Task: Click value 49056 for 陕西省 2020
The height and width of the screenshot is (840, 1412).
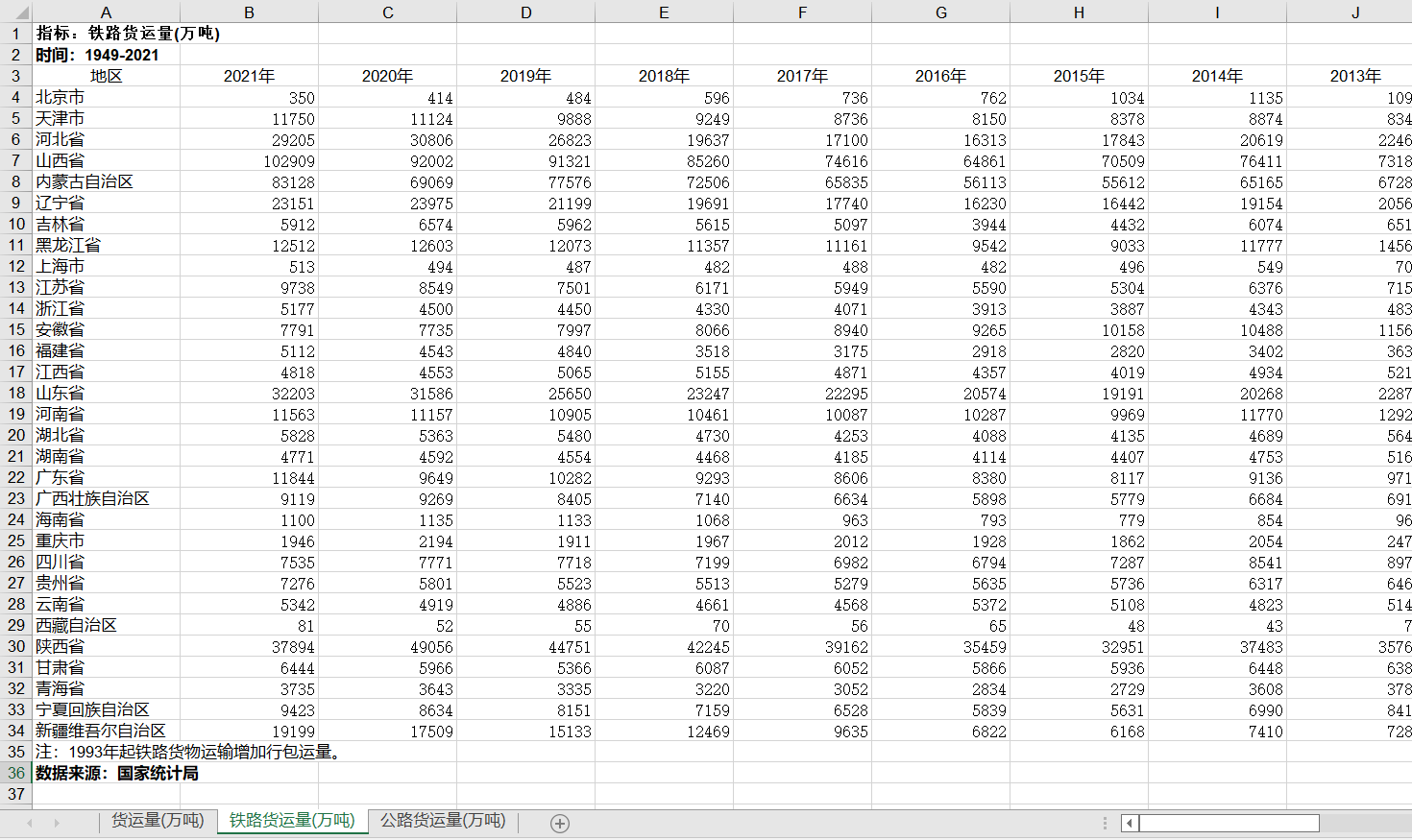Action: pos(387,646)
